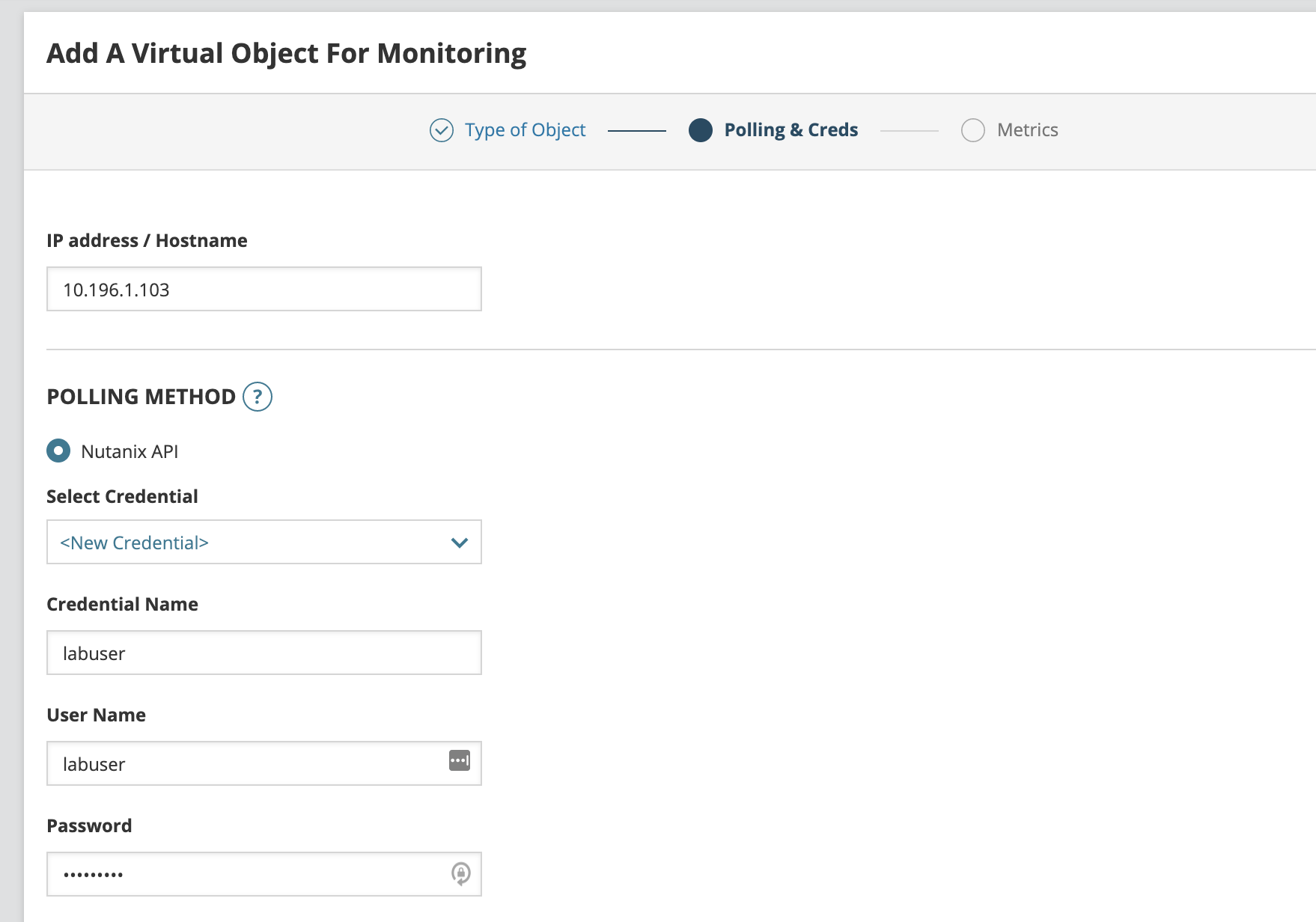Screen dimensions: 1316x922
Task: Switch to the Metrics step
Action: [1027, 130]
